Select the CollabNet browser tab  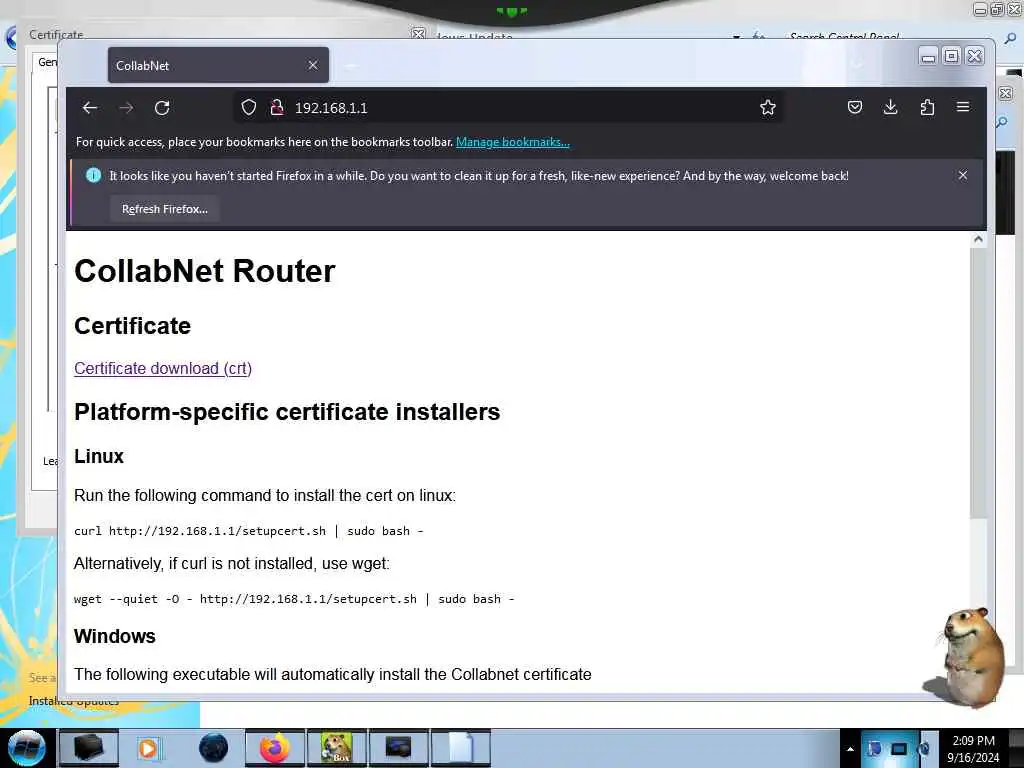tap(218, 65)
